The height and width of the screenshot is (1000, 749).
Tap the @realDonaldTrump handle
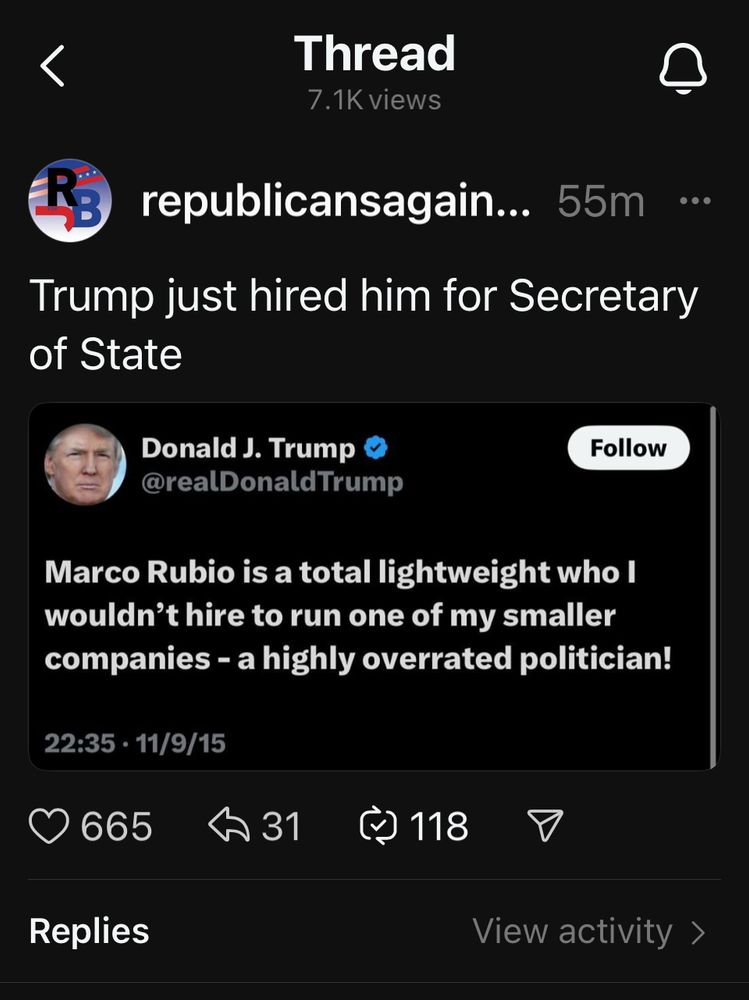(273, 482)
